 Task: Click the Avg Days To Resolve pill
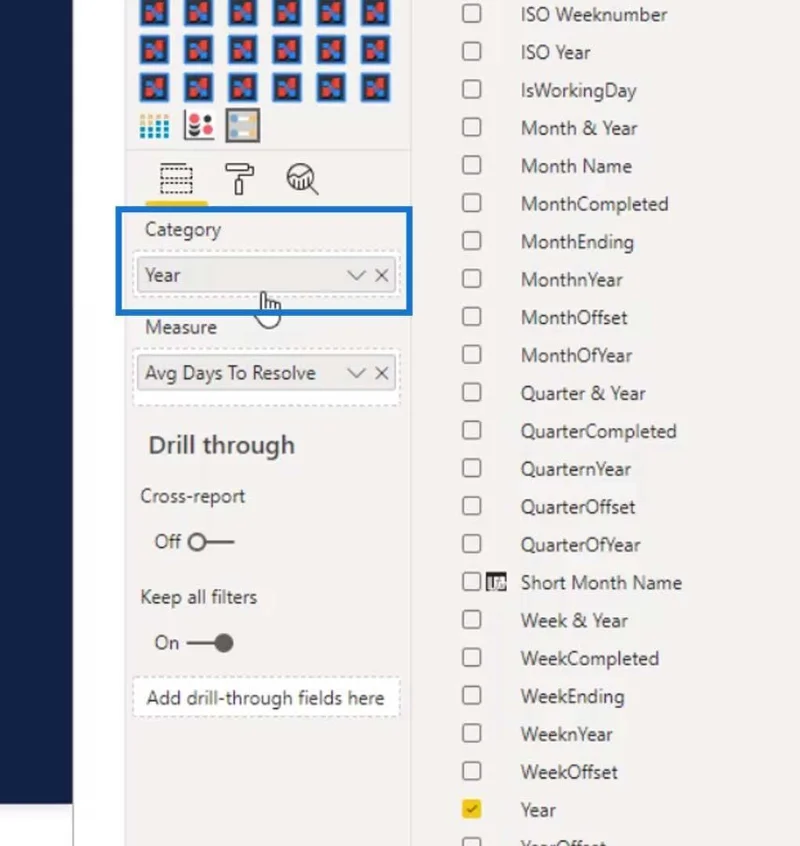tap(266, 373)
